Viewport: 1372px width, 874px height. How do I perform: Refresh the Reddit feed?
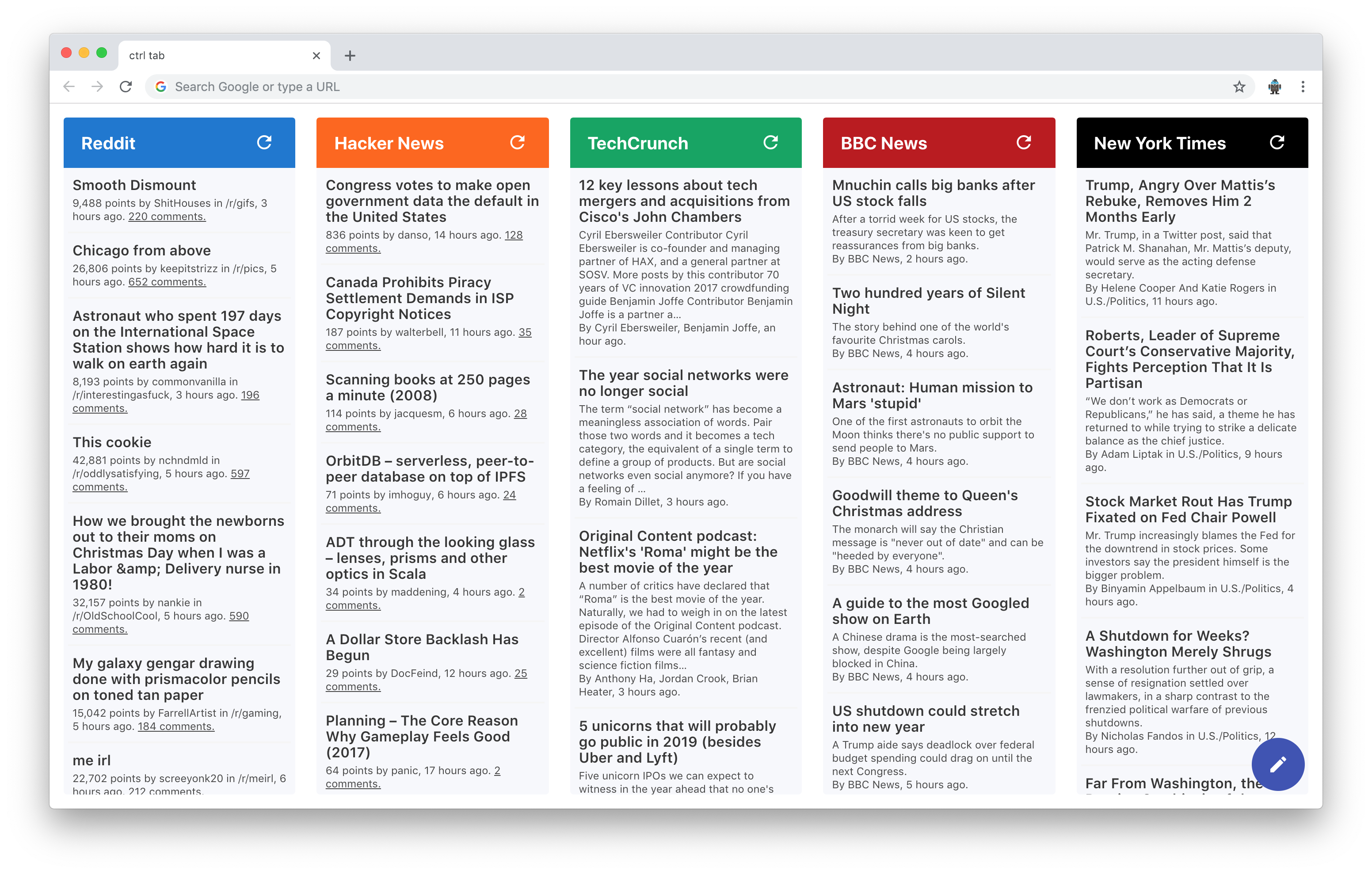pyautogui.click(x=265, y=142)
